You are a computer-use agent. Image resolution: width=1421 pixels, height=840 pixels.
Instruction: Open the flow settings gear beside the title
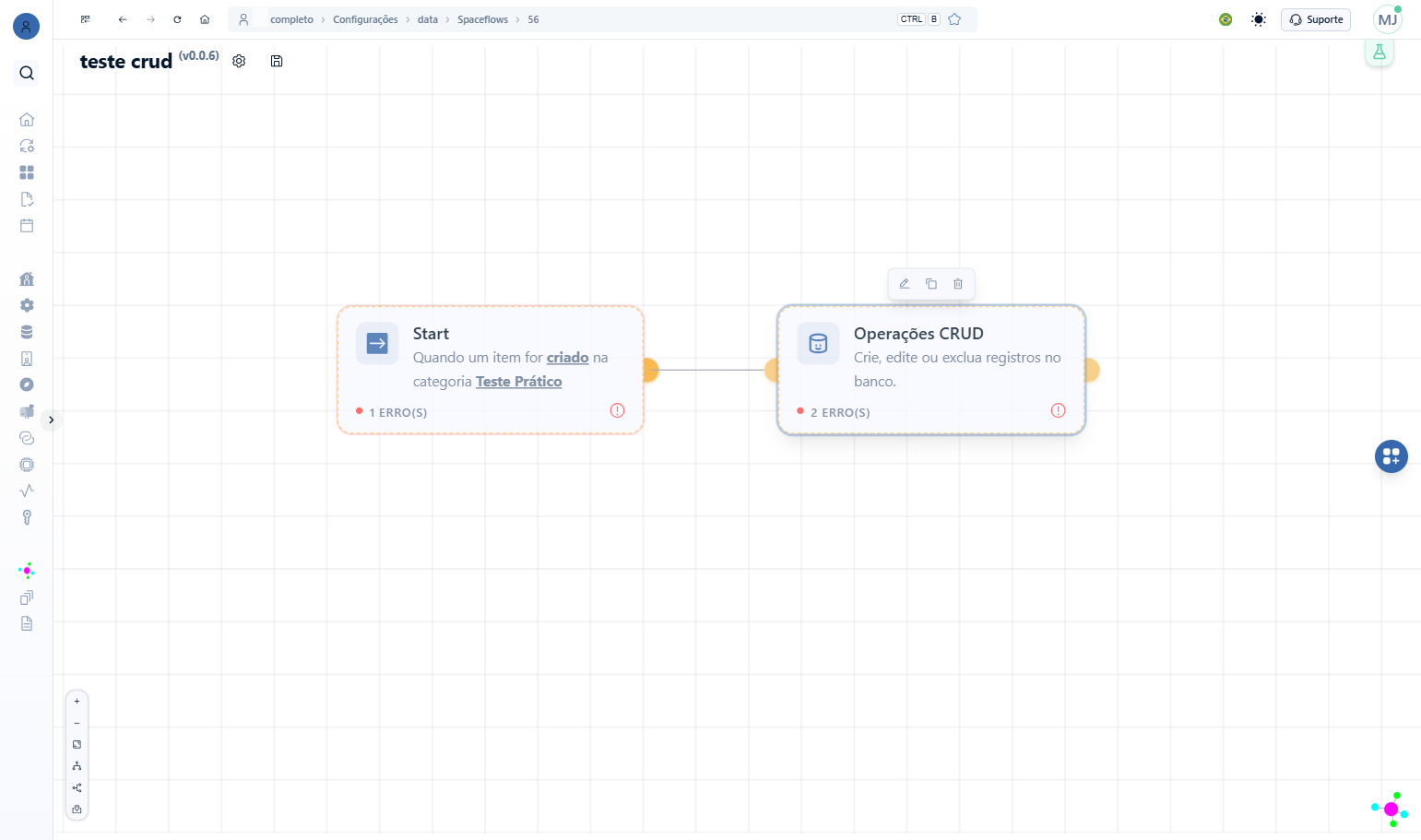239,61
